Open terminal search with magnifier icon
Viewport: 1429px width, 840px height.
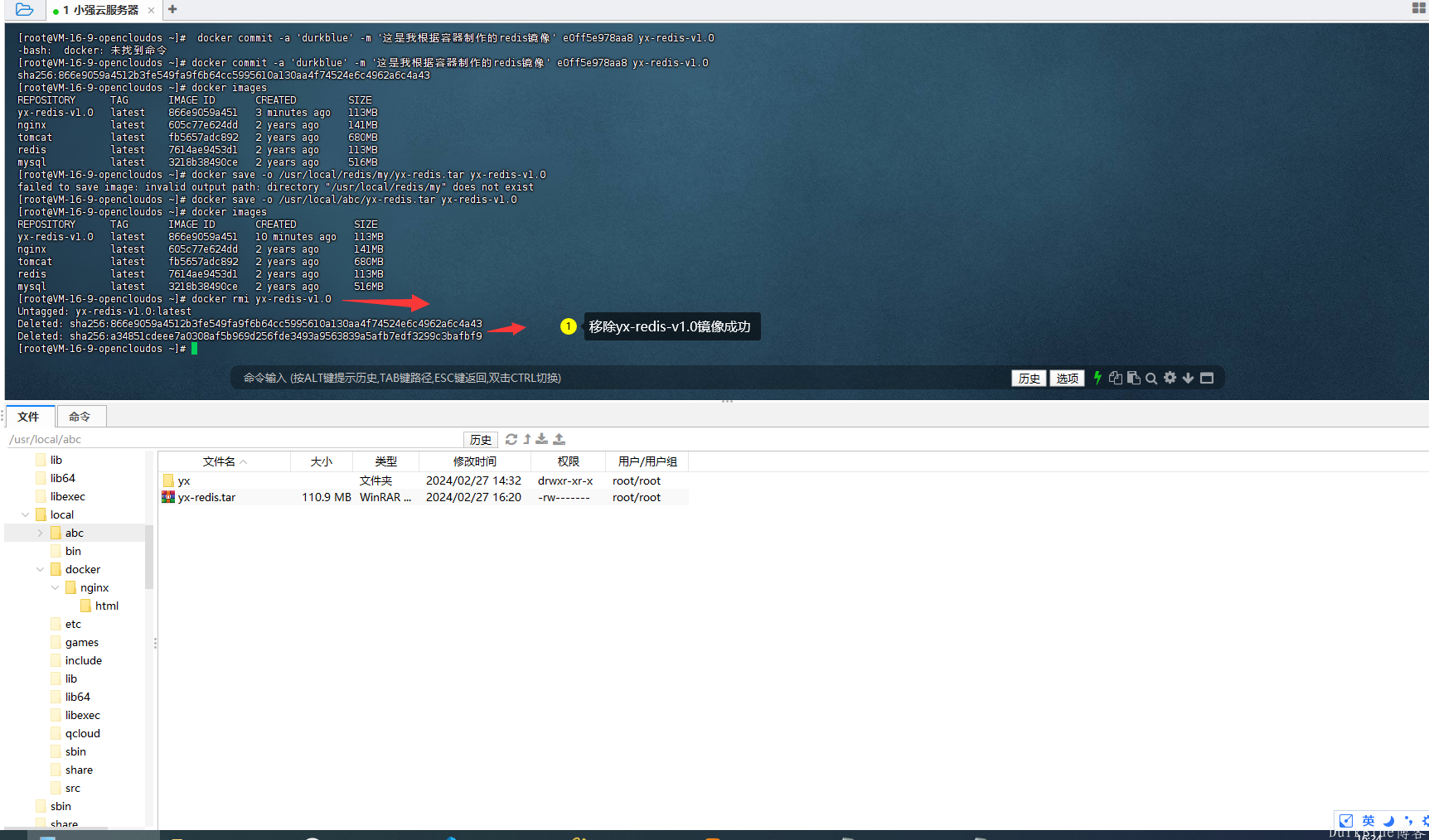[1151, 379]
